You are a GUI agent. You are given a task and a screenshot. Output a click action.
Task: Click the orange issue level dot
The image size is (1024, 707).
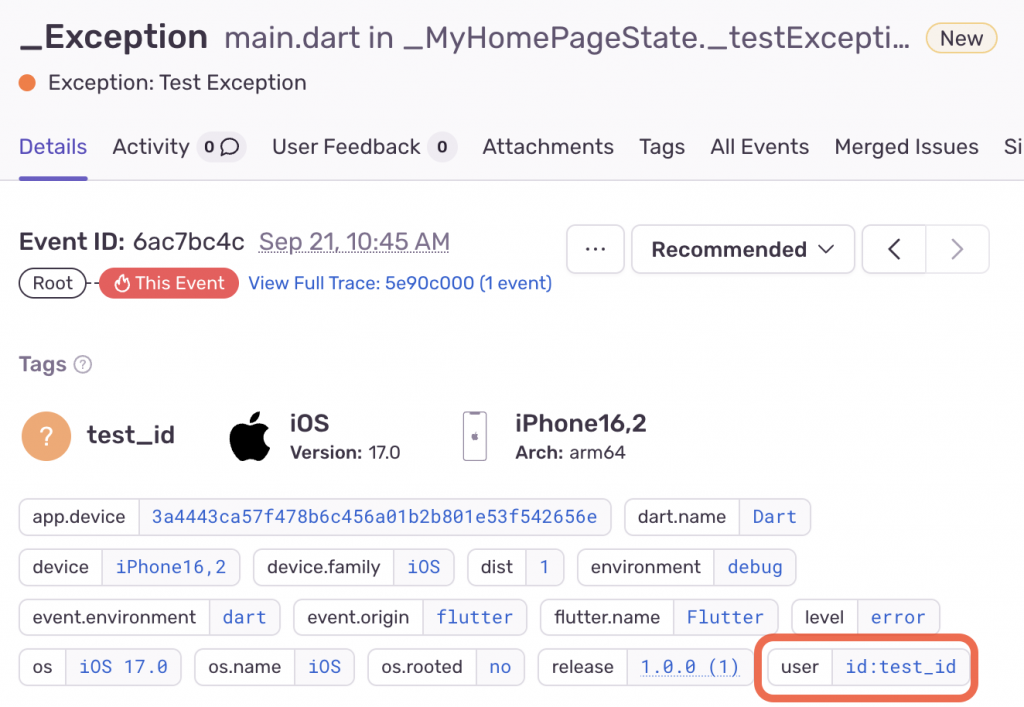coord(27,83)
